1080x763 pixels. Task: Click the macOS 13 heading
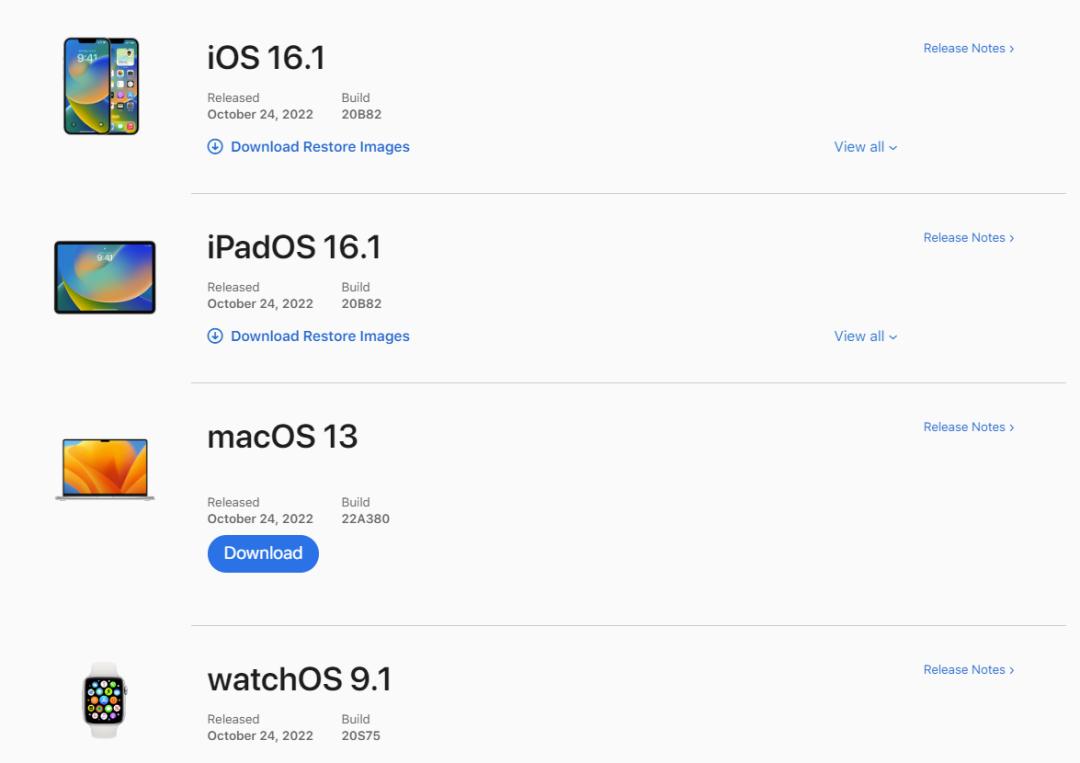pyautogui.click(x=282, y=436)
